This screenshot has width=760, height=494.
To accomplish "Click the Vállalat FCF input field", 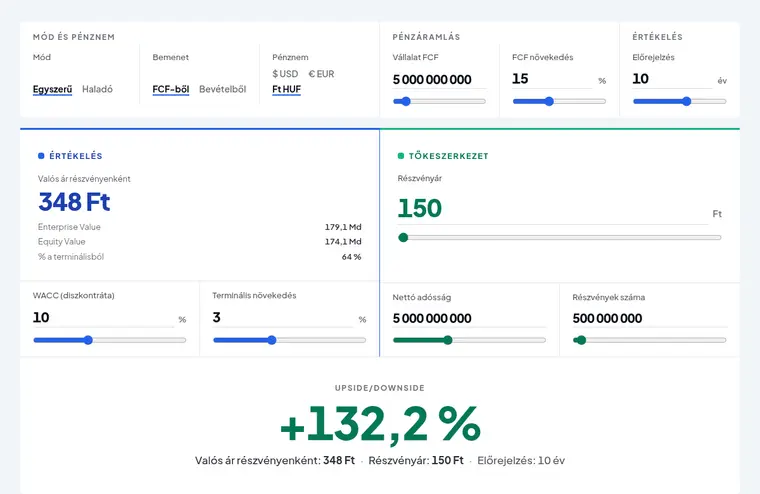I will coord(439,80).
